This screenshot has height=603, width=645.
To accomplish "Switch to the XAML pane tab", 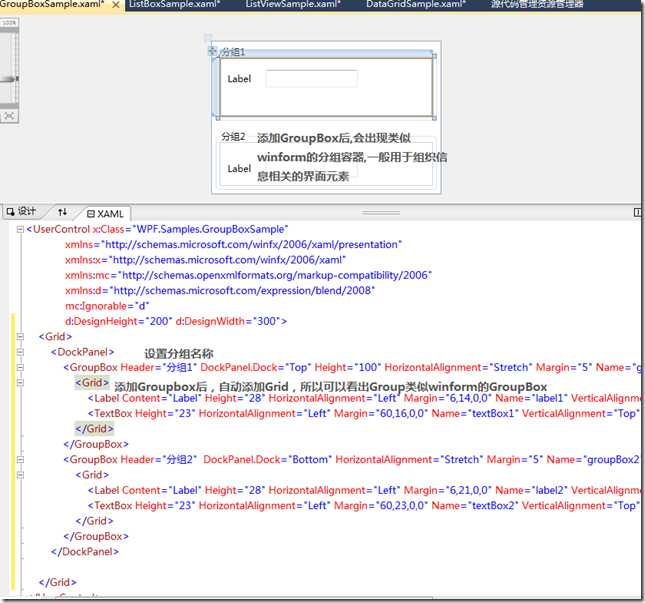I will click(x=105, y=213).
